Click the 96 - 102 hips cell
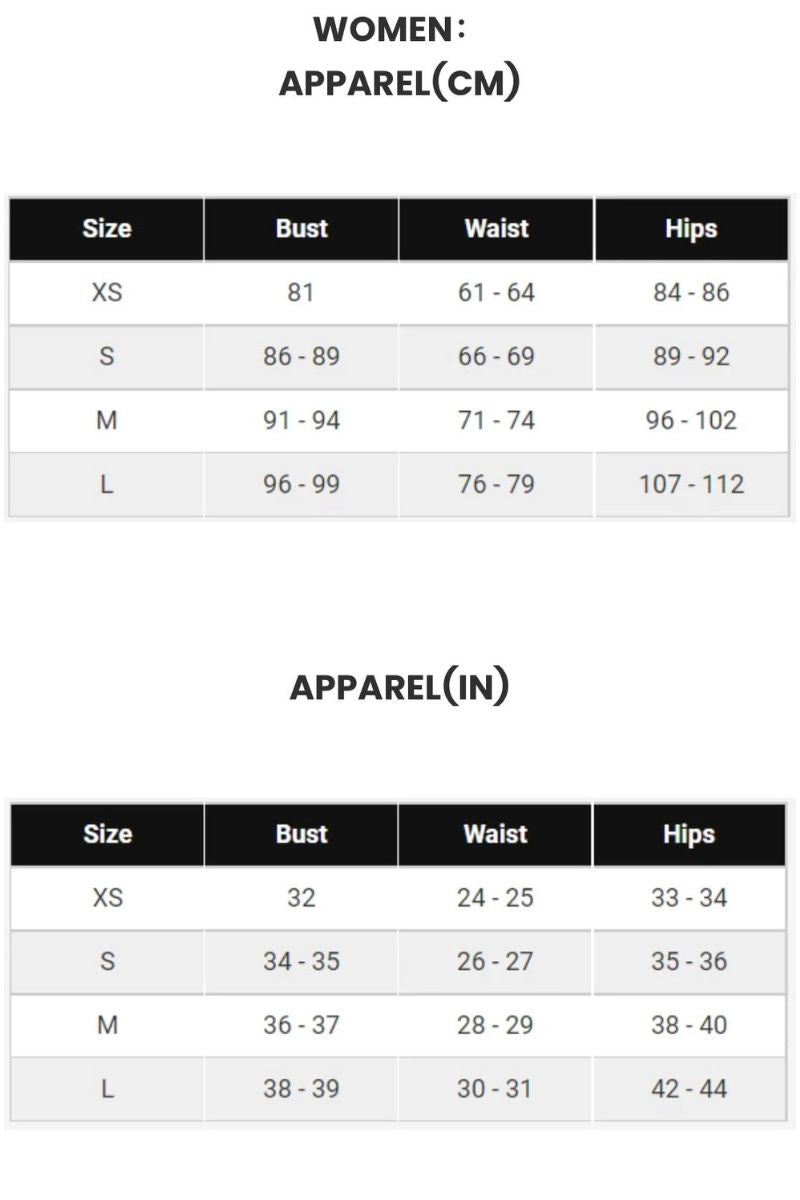Viewport: 800px width, 1200px height. click(691, 421)
